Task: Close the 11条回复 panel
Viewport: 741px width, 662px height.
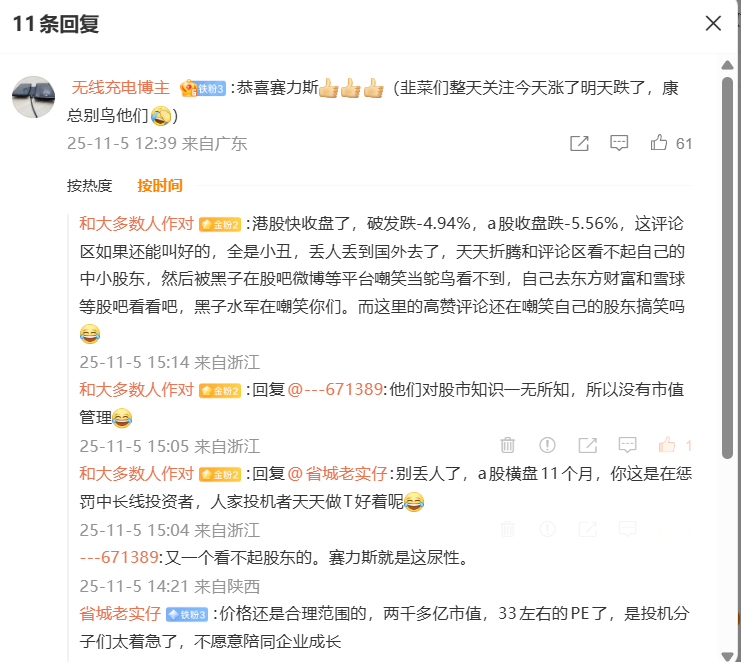Action: coord(713,23)
